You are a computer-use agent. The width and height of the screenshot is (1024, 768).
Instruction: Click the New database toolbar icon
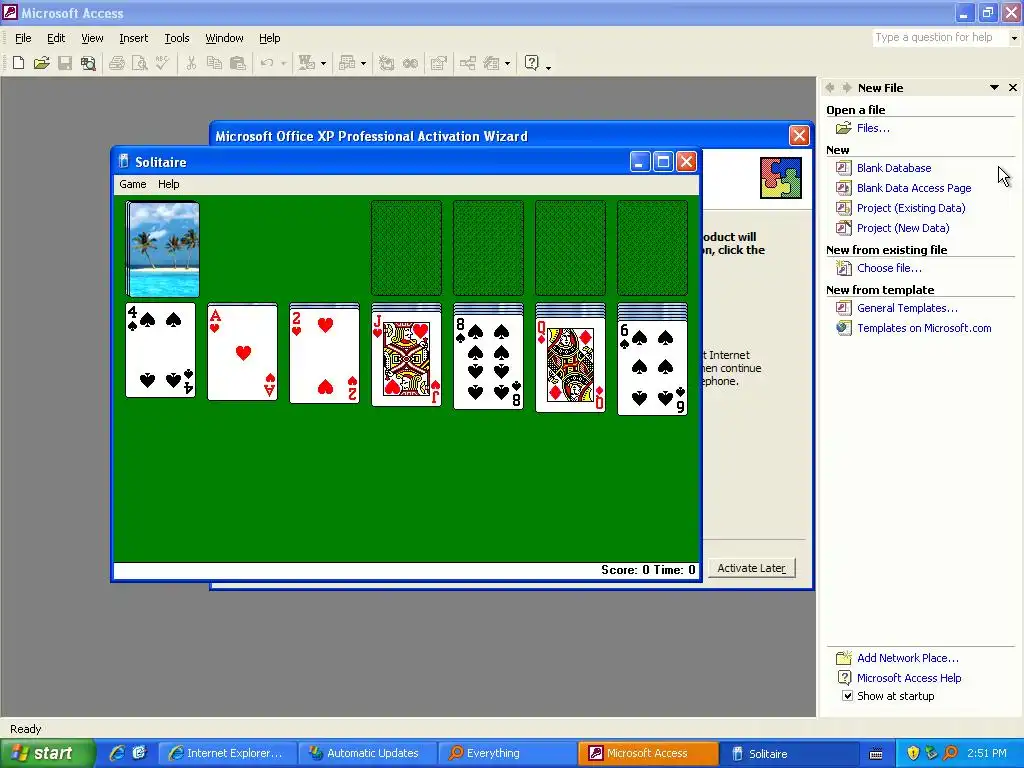pyautogui.click(x=18, y=63)
